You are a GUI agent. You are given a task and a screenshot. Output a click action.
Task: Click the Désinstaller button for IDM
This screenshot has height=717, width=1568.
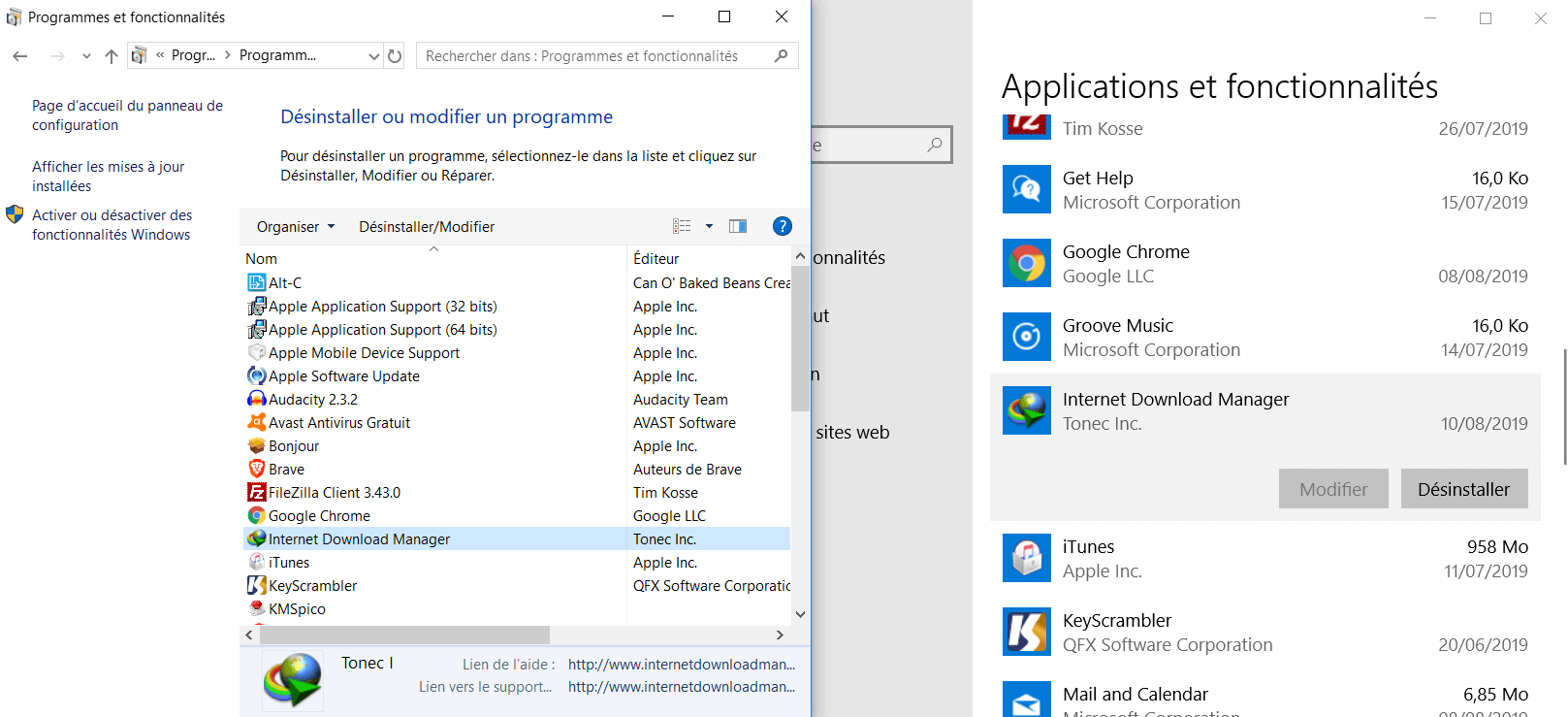pos(1464,489)
